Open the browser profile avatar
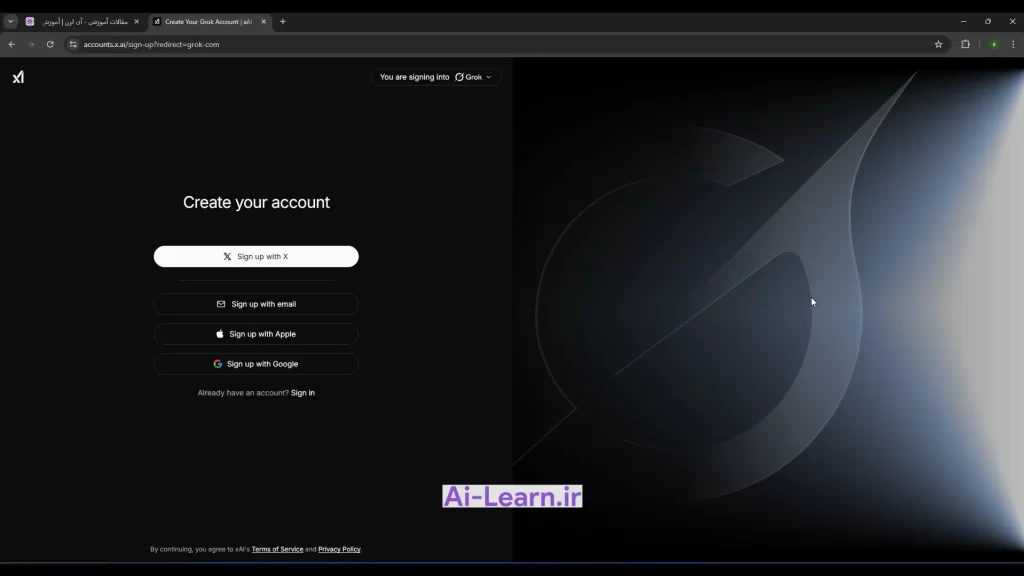The width and height of the screenshot is (1024, 576). [x=994, y=44]
